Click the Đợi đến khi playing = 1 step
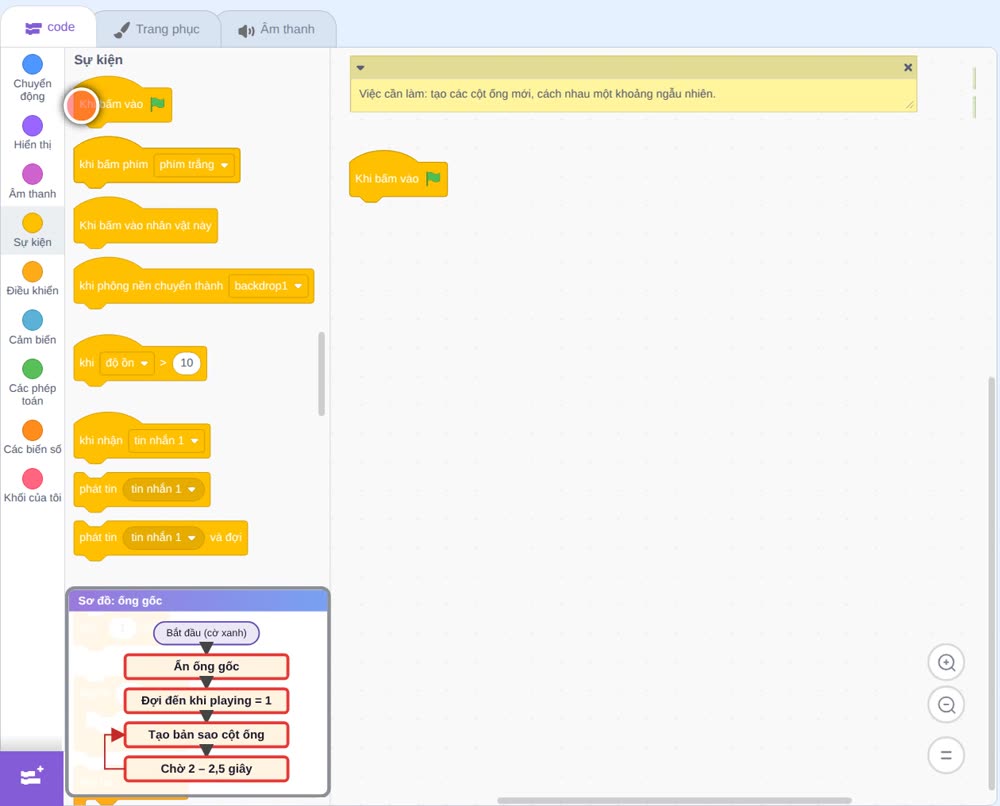 (207, 700)
